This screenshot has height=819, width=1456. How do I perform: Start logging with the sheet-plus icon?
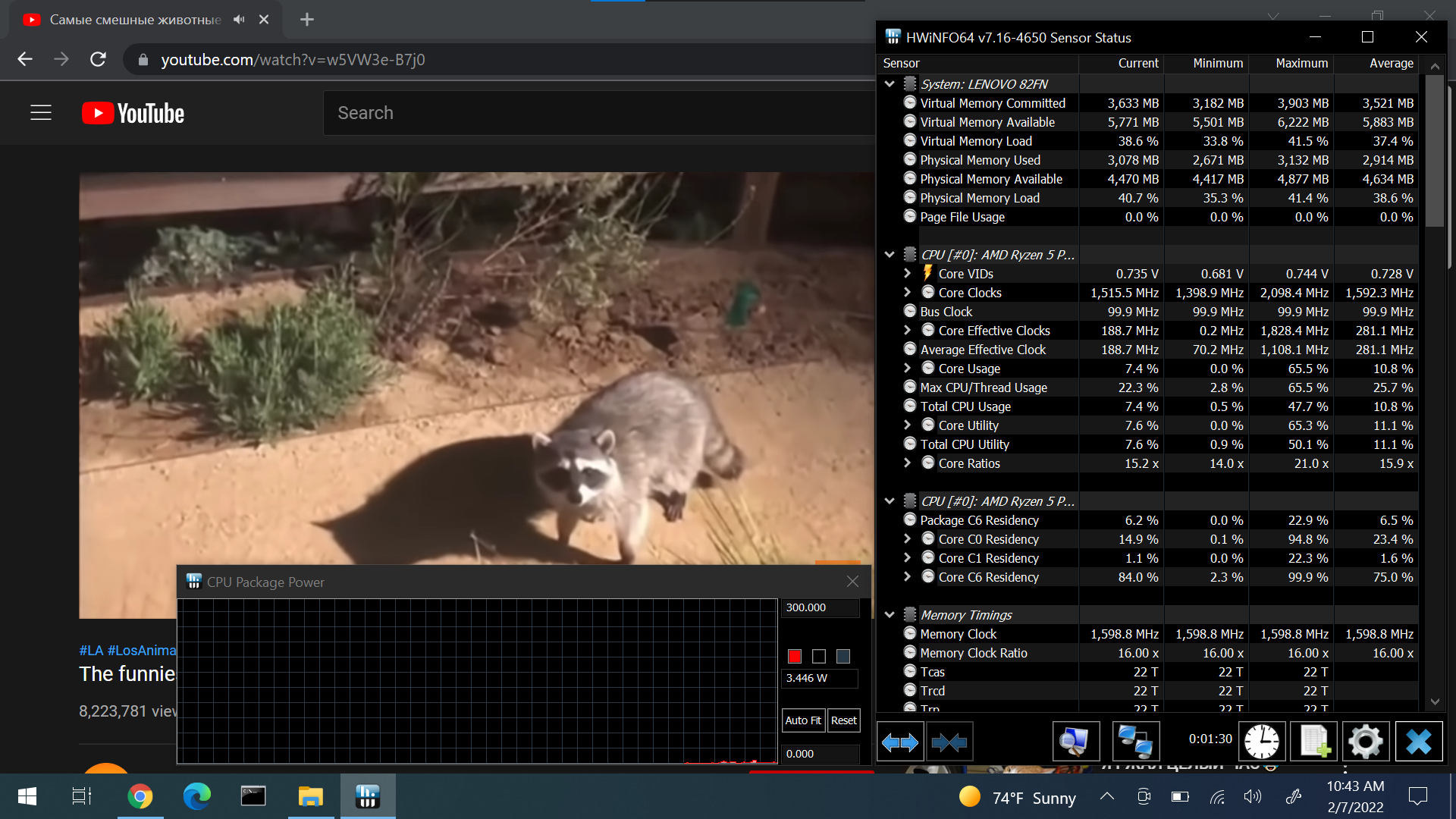point(1314,742)
